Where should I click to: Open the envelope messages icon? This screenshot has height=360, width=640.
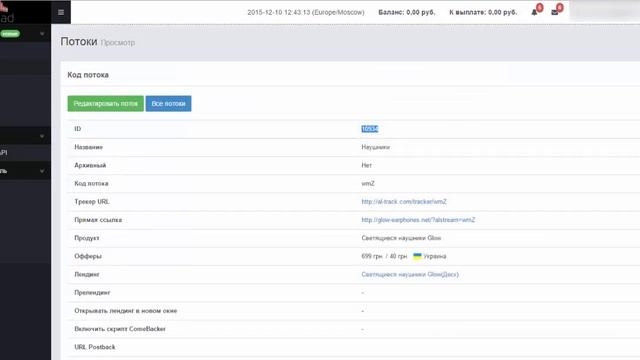pyautogui.click(x=554, y=13)
